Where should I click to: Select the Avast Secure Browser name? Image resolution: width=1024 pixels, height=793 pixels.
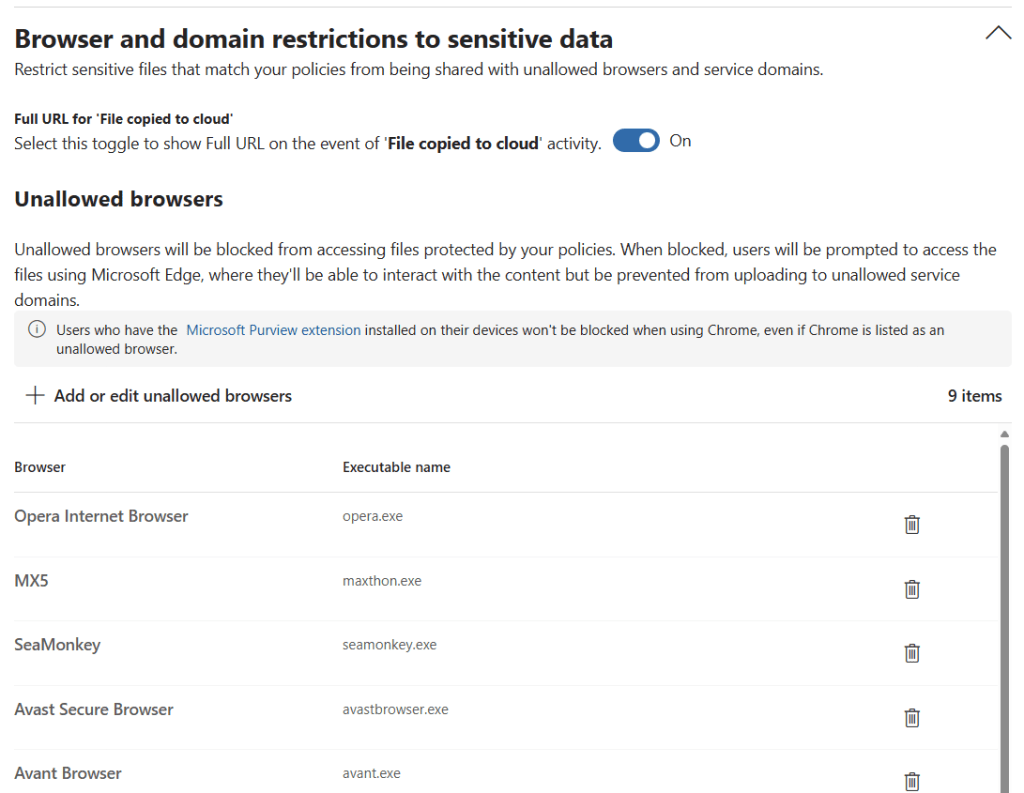94,709
